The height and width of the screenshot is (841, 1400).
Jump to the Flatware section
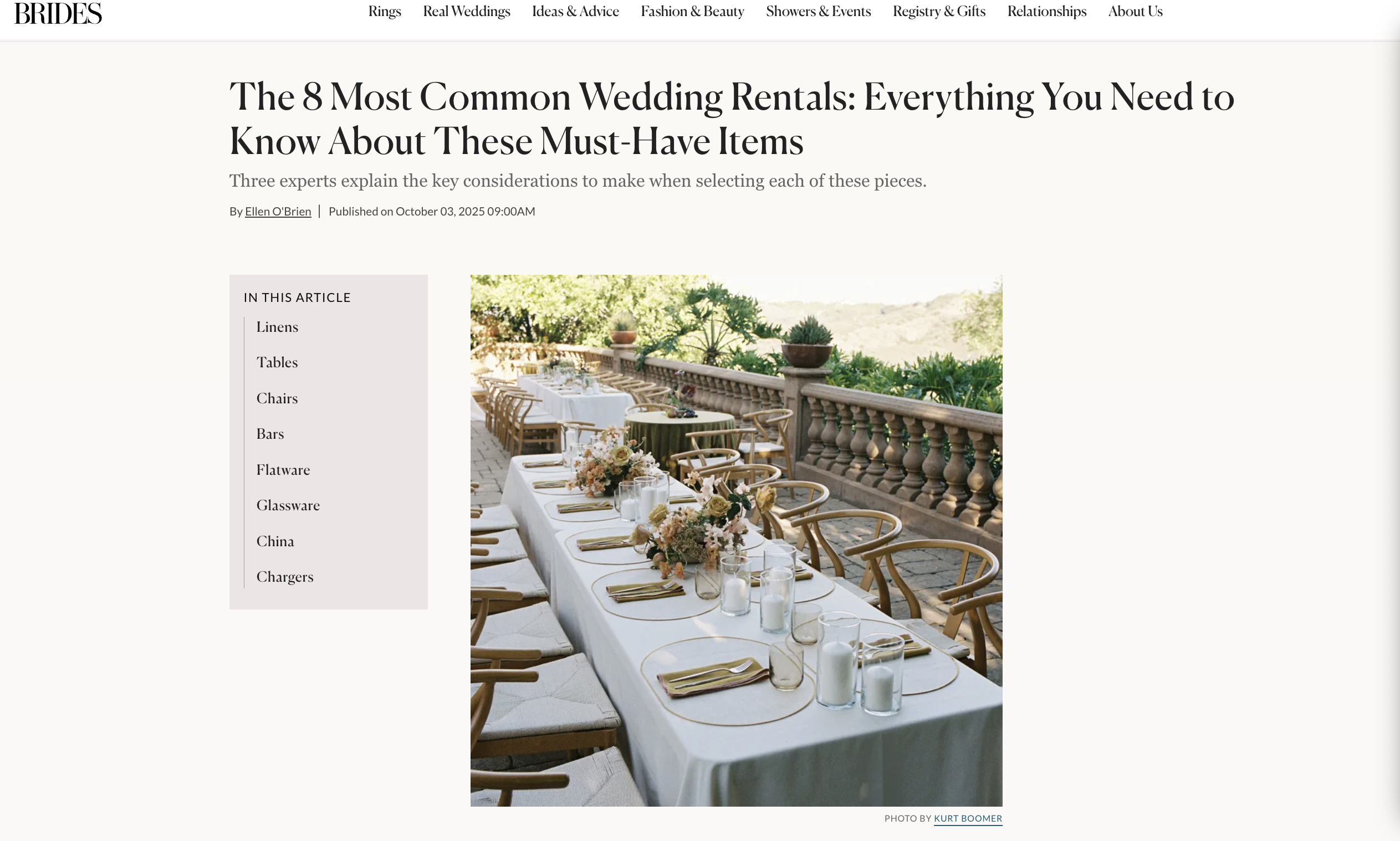click(x=283, y=470)
